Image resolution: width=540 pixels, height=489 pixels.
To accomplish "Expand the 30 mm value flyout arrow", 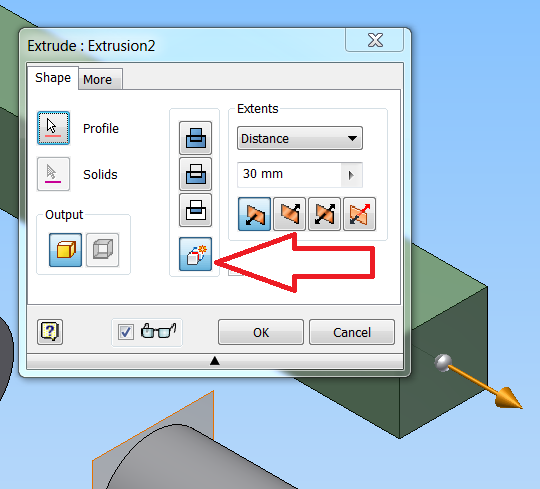I will pos(351,175).
